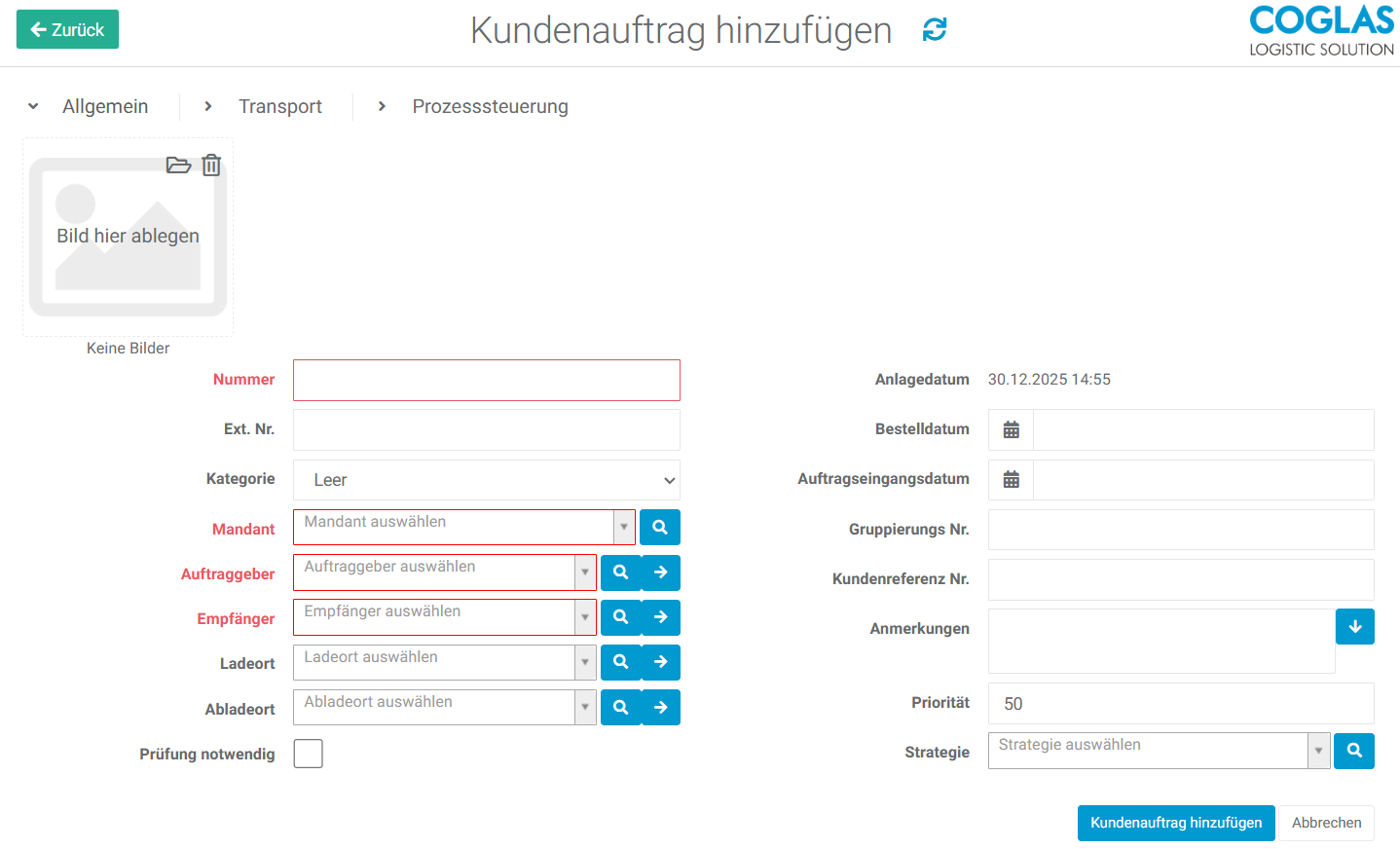The width and height of the screenshot is (1400, 849).
Task: Click the arrow icon next to Abladeort
Action: (x=661, y=707)
